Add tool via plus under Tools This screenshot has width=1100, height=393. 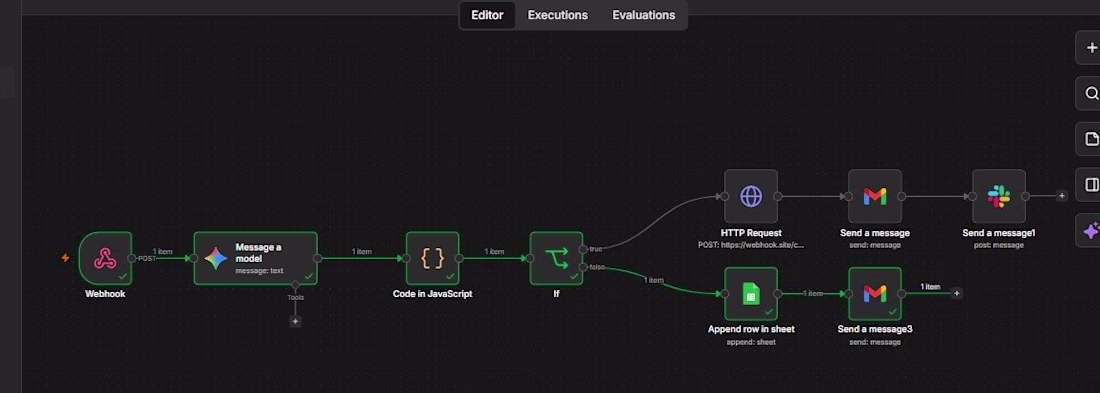point(295,321)
